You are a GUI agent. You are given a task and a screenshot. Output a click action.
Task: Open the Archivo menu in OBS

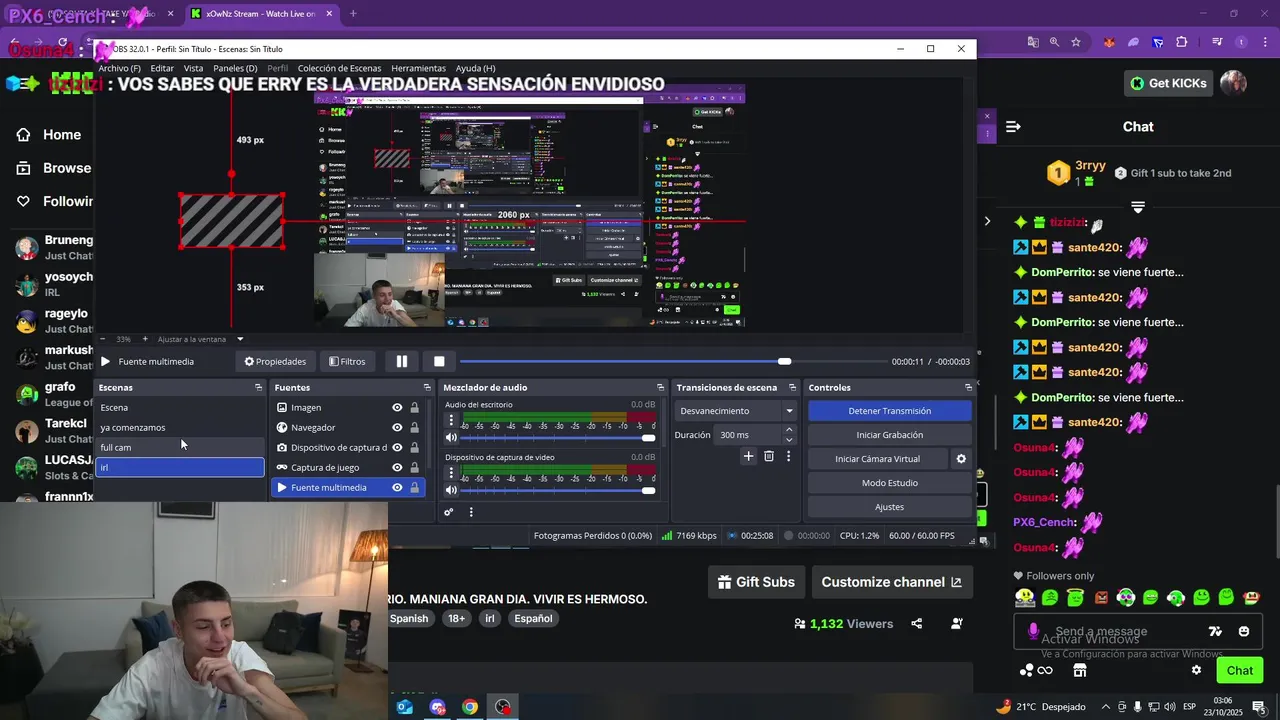(x=119, y=68)
